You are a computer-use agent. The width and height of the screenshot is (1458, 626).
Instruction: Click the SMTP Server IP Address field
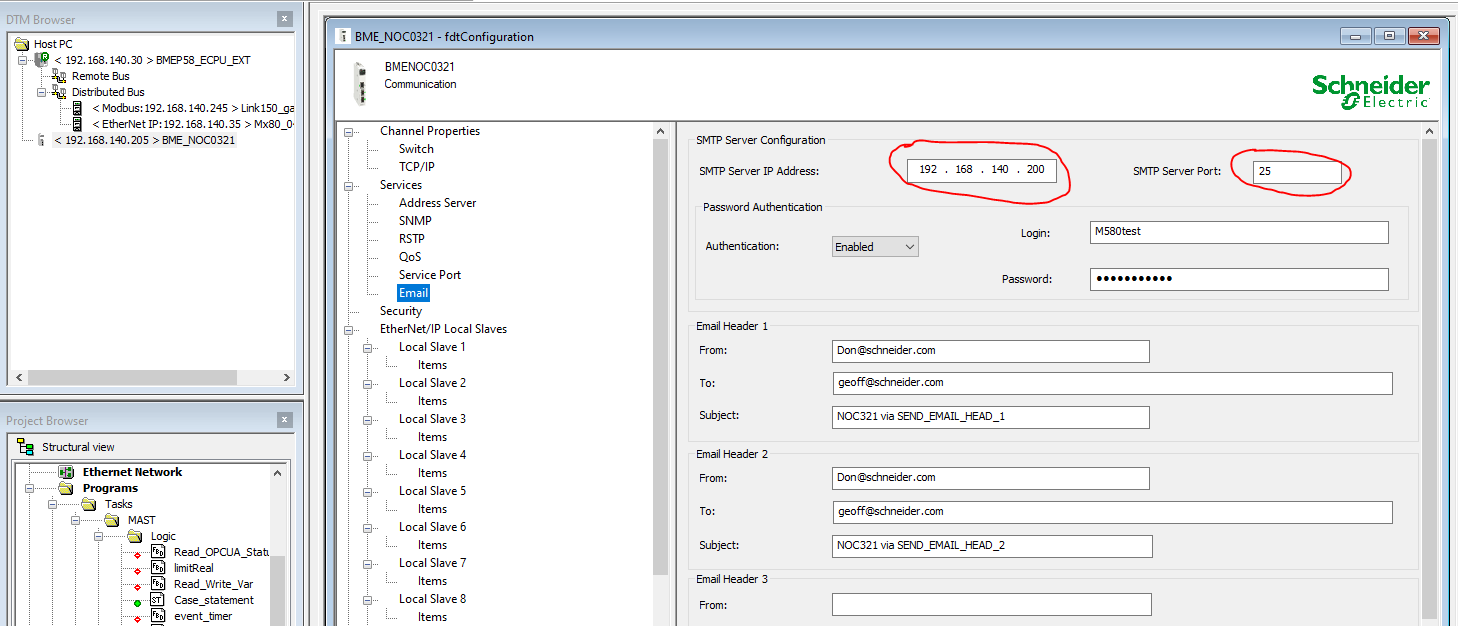coord(981,170)
